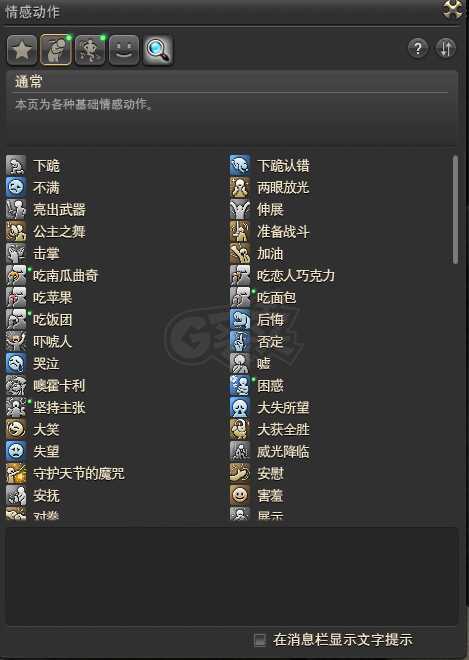Select the 害羞 shy emote icon
The image size is (469, 660).
point(240,495)
